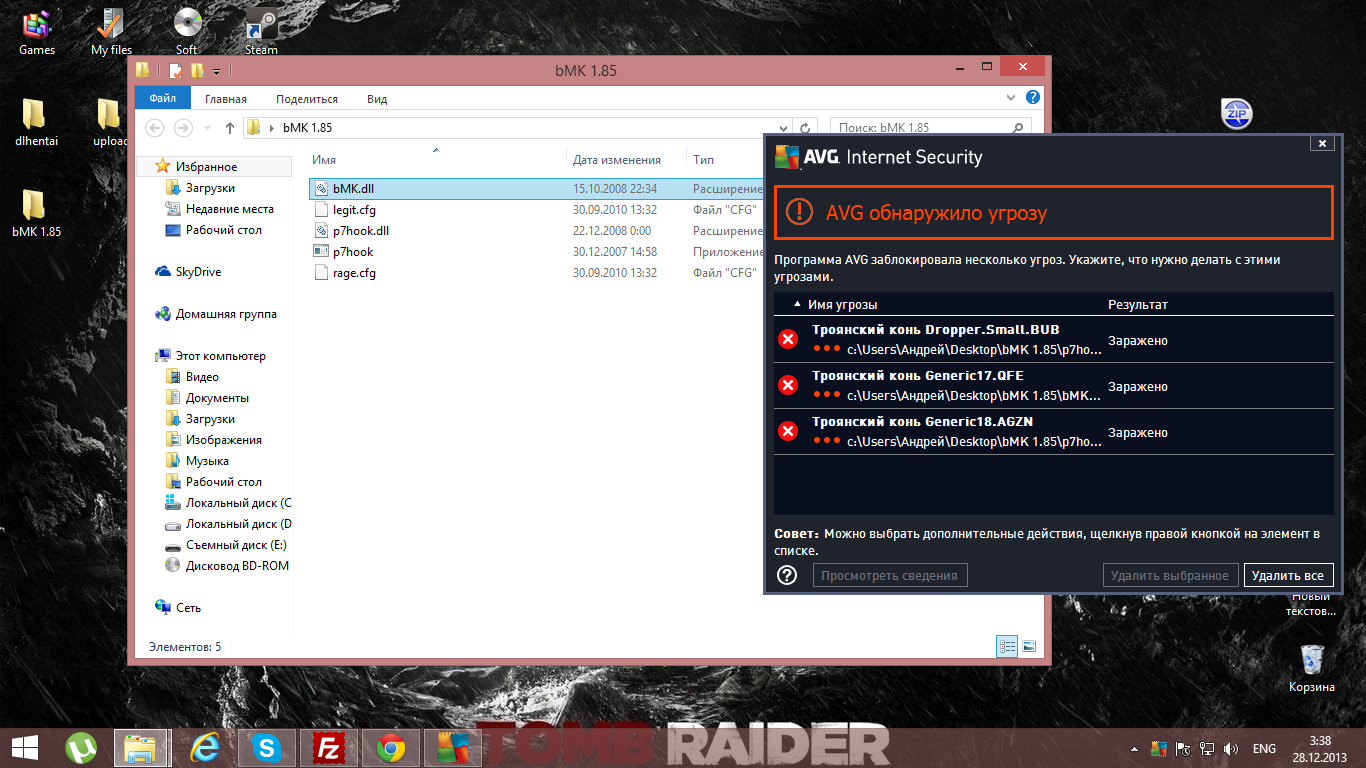Image resolution: width=1366 pixels, height=768 pixels.
Task: Open the taskbar clock and date
Action: click(1320, 748)
